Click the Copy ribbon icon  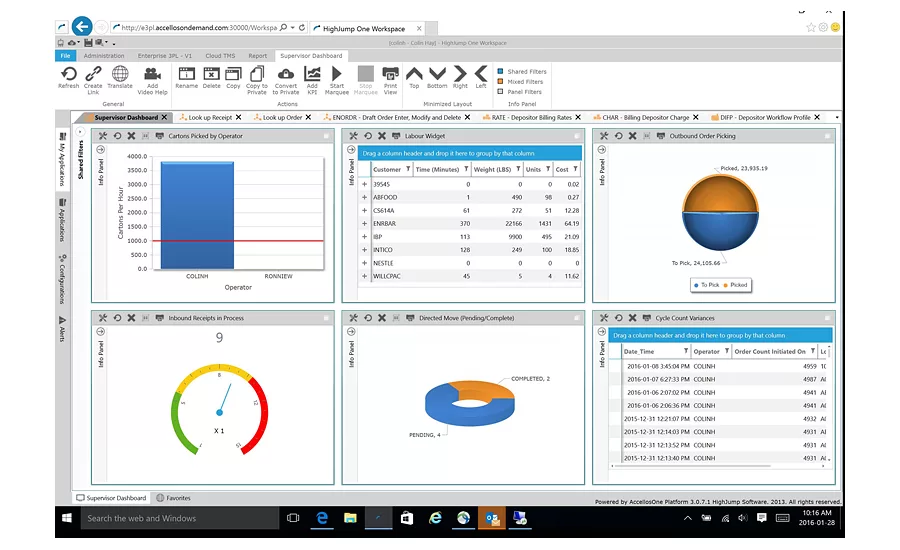(233, 74)
